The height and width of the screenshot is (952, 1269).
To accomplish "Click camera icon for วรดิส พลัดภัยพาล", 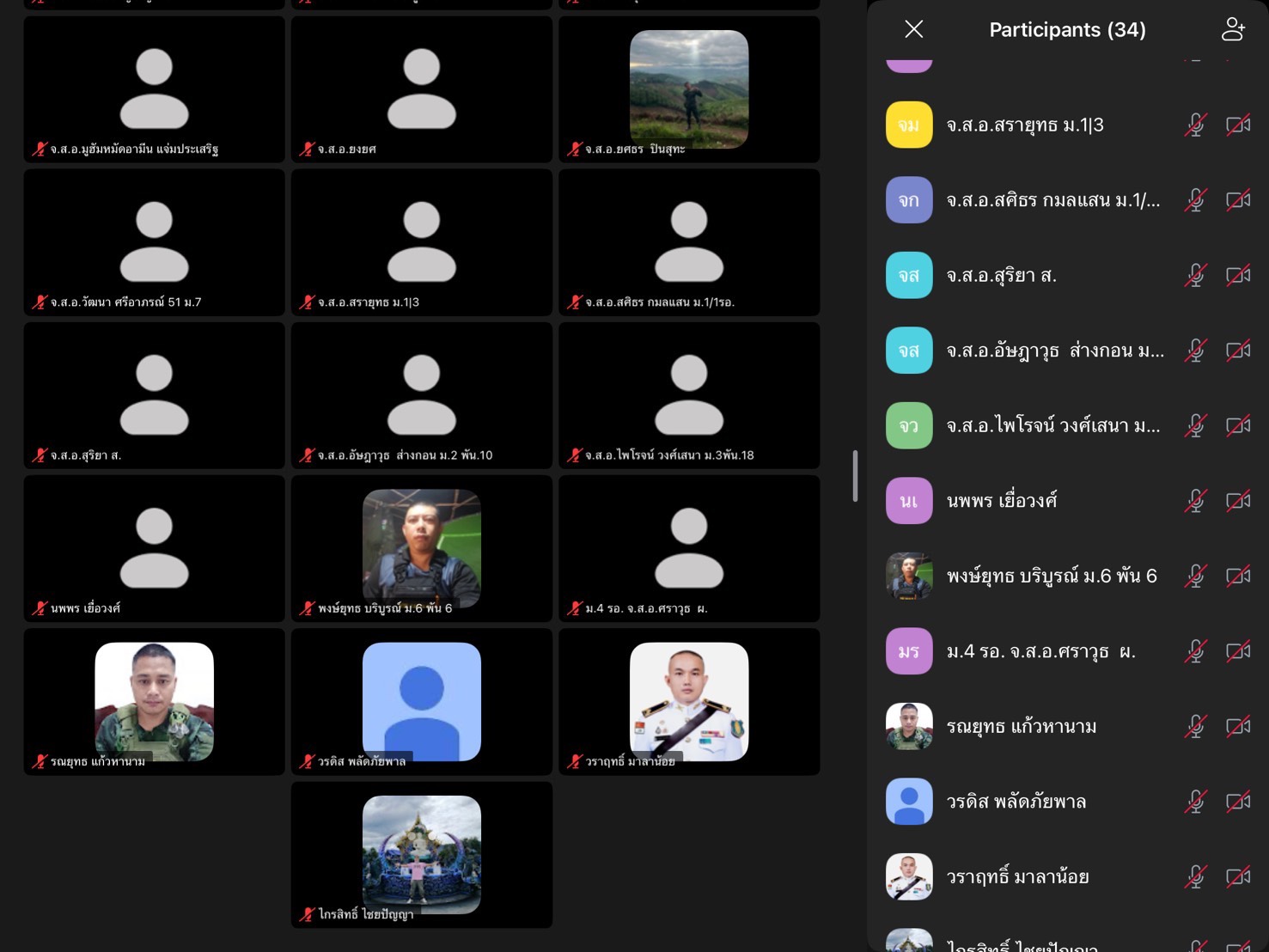I will coord(1237,802).
